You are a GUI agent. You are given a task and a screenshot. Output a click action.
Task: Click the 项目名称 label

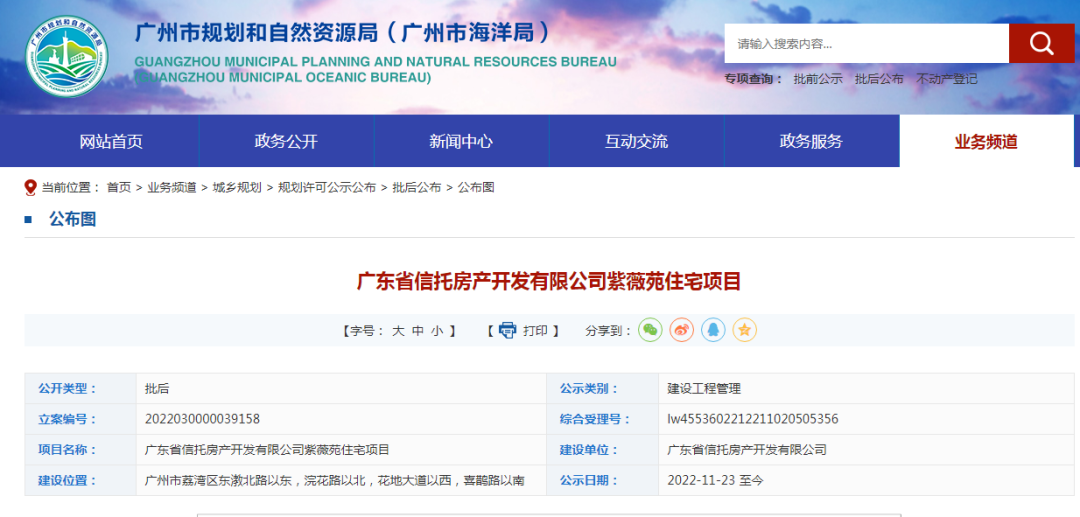click(x=68, y=450)
